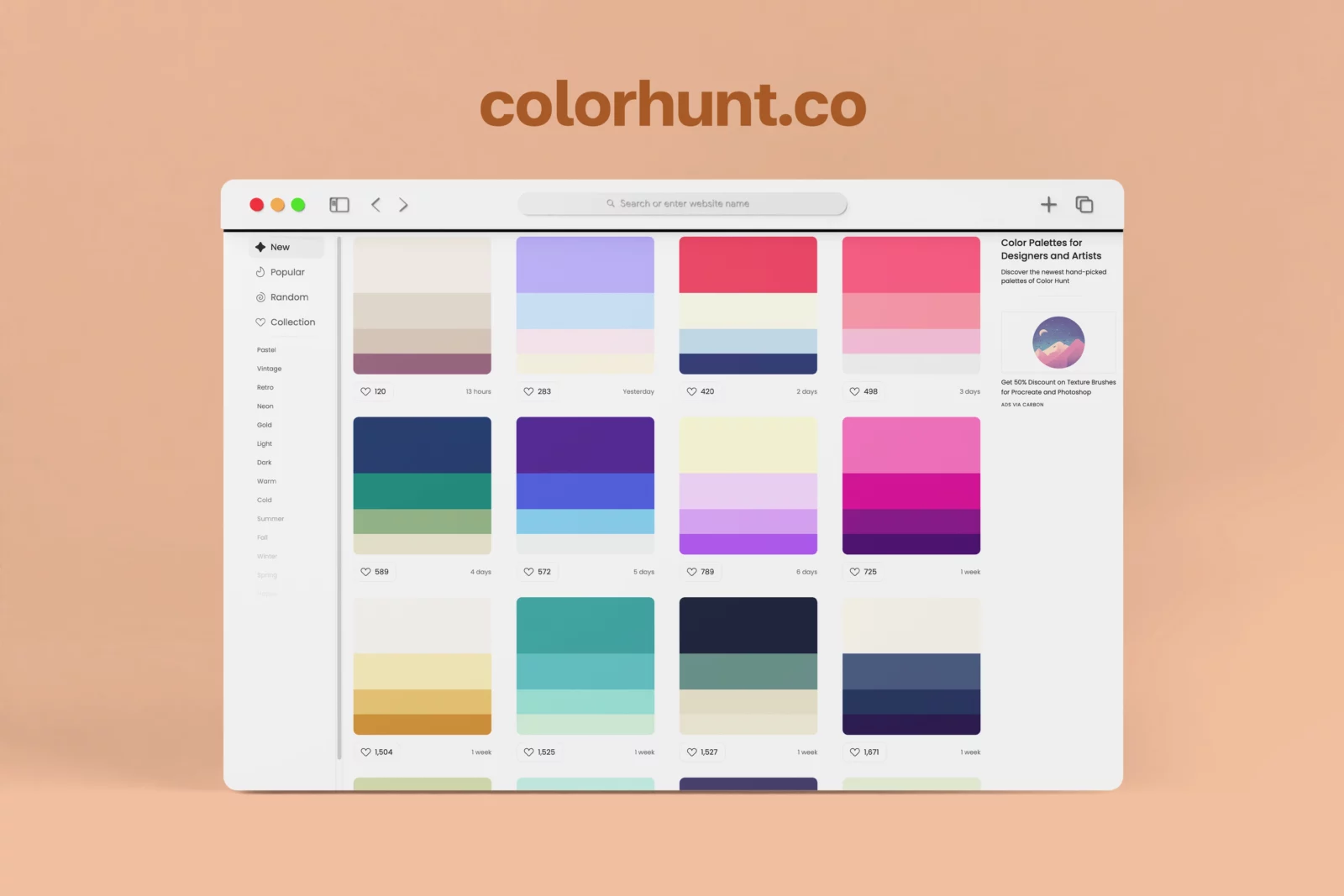Like the palette with 283 likes

coord(537,391)
